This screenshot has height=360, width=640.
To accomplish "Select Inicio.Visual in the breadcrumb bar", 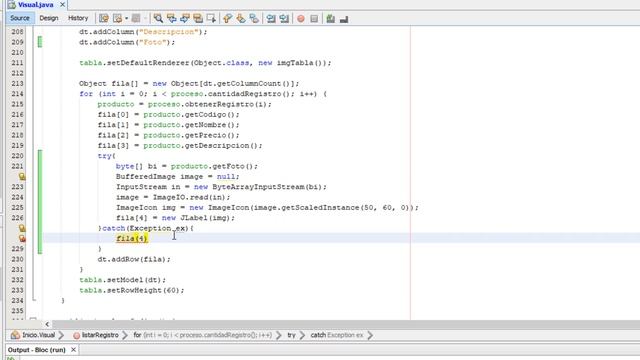I will 38,335.
